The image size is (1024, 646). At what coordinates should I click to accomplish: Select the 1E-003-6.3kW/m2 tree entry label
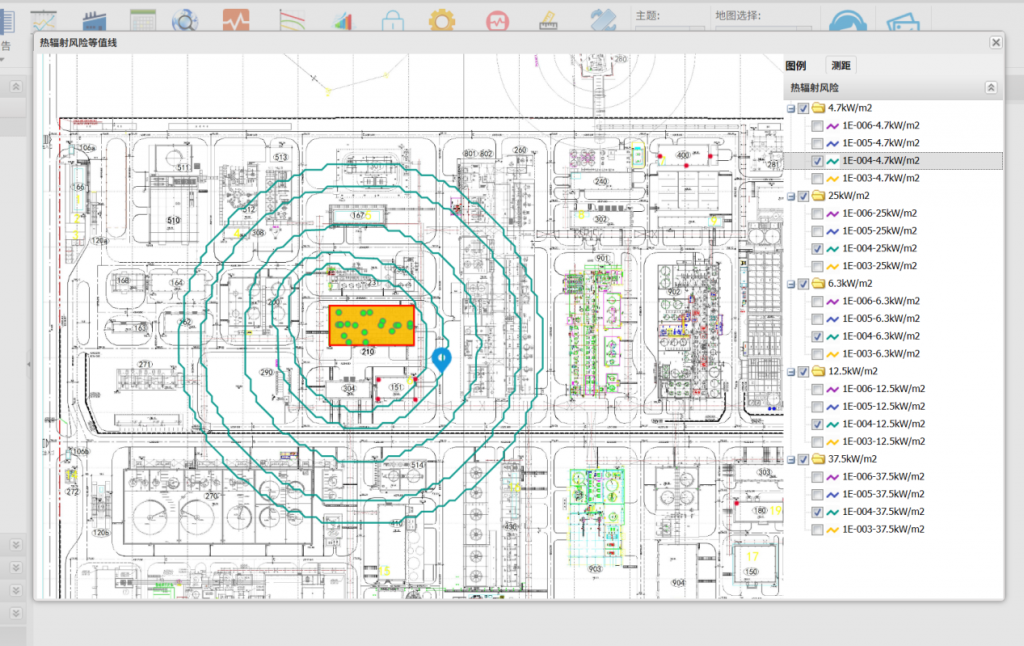(880, 354)
